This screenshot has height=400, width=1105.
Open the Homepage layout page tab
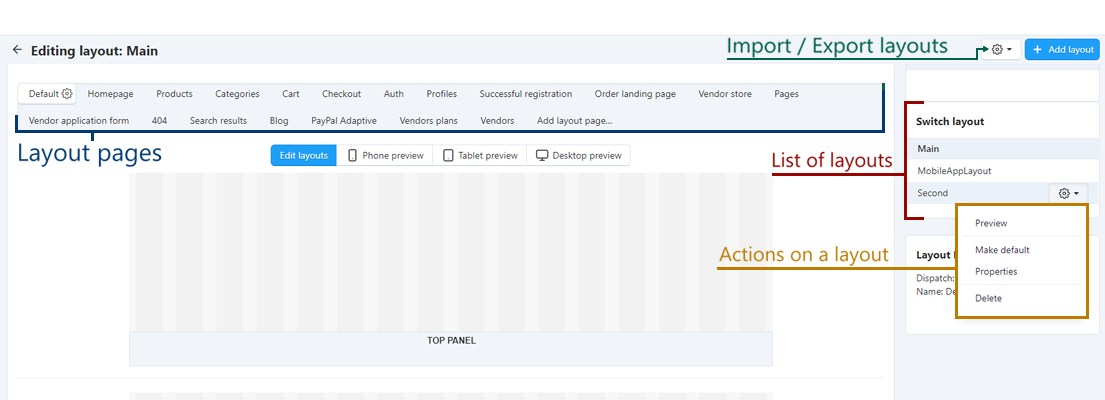(111, 94)
